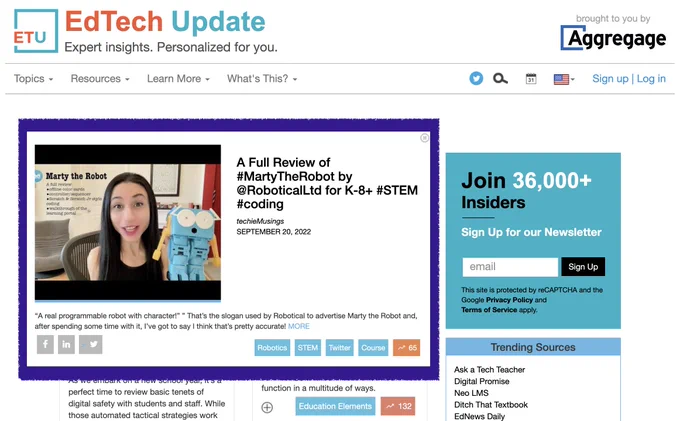Open Digital Promise source
Viewport: 680px width, 421px height.
(482, 382)
